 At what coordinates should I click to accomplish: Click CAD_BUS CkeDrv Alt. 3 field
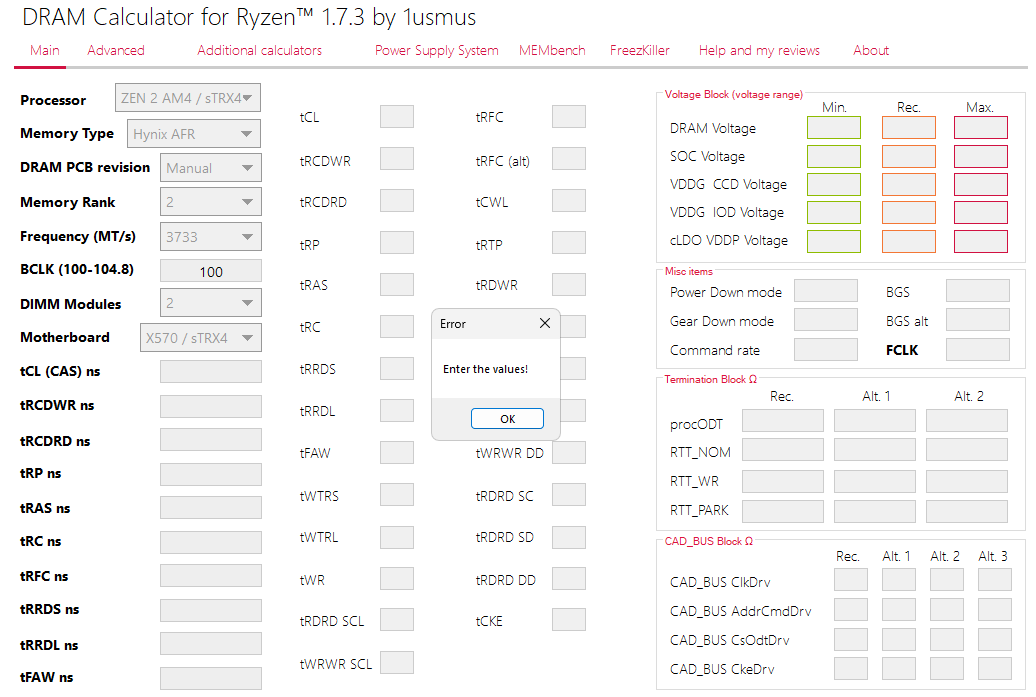point(995,669)
